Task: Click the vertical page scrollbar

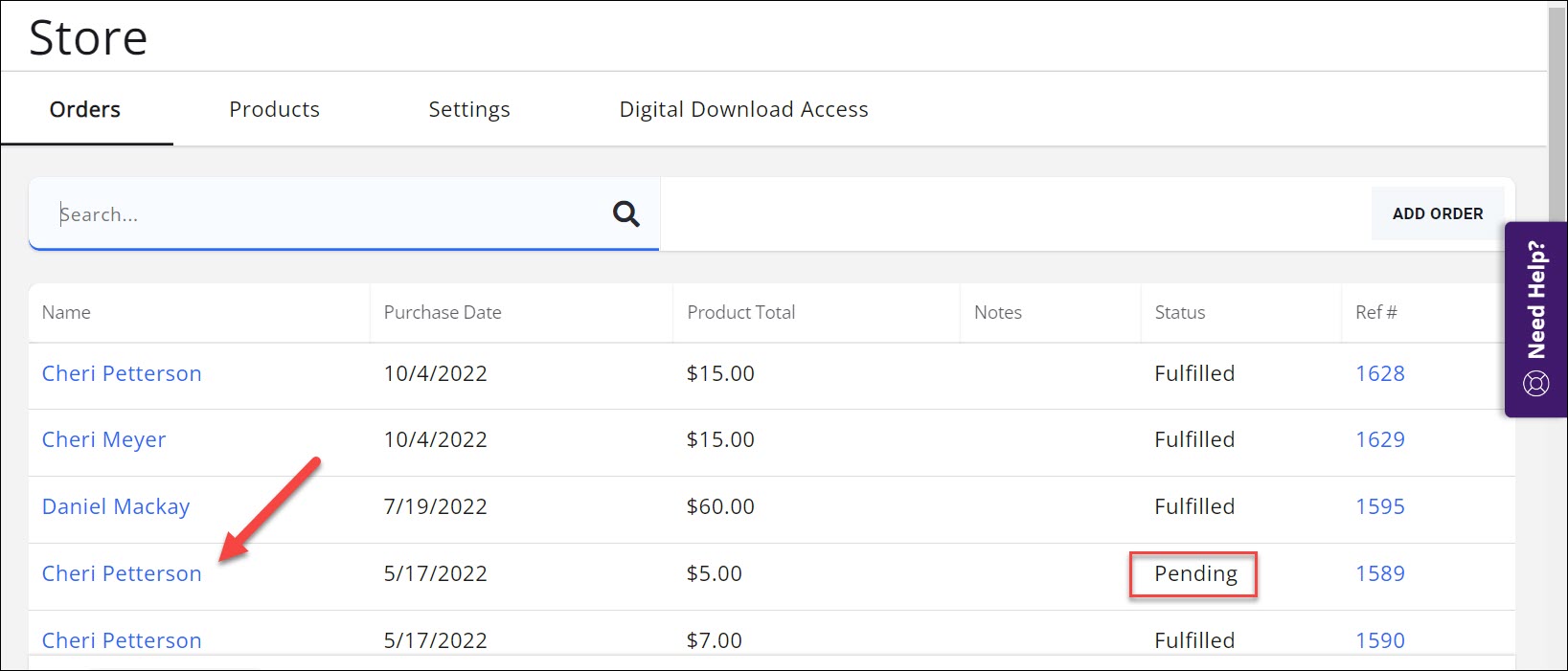Action: (1557, 96)
